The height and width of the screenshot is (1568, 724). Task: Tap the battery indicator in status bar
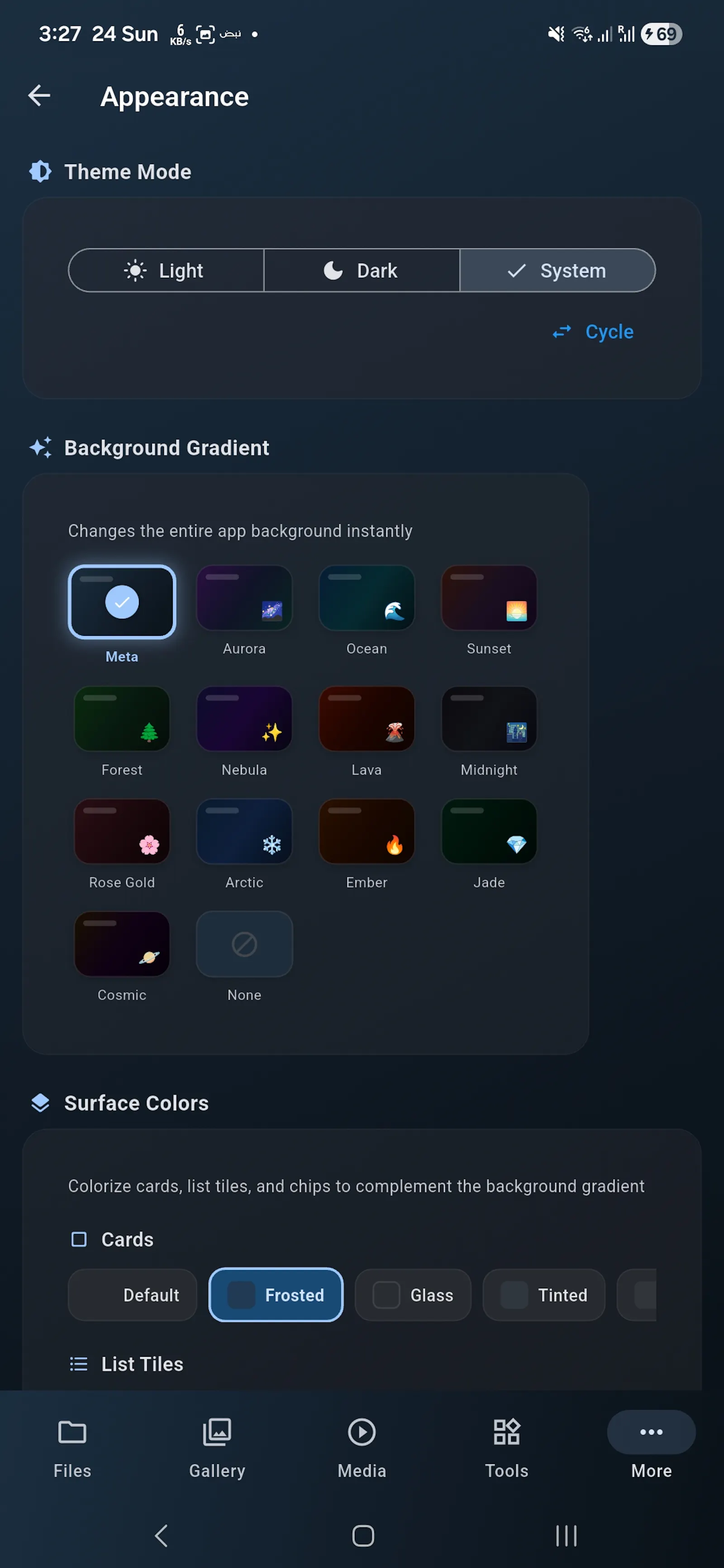661,34
